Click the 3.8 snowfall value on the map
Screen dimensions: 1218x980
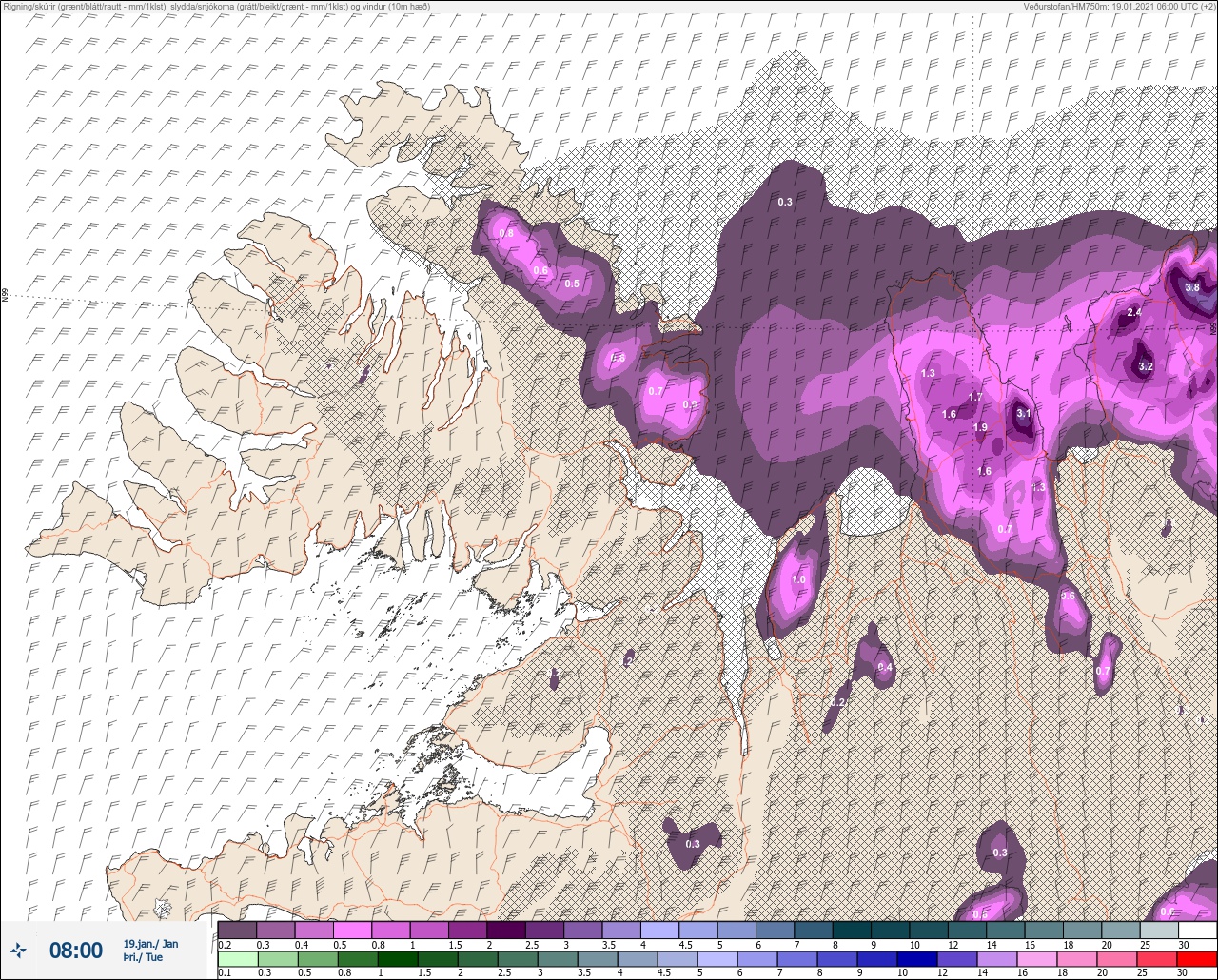click(x=1192, y=287)
